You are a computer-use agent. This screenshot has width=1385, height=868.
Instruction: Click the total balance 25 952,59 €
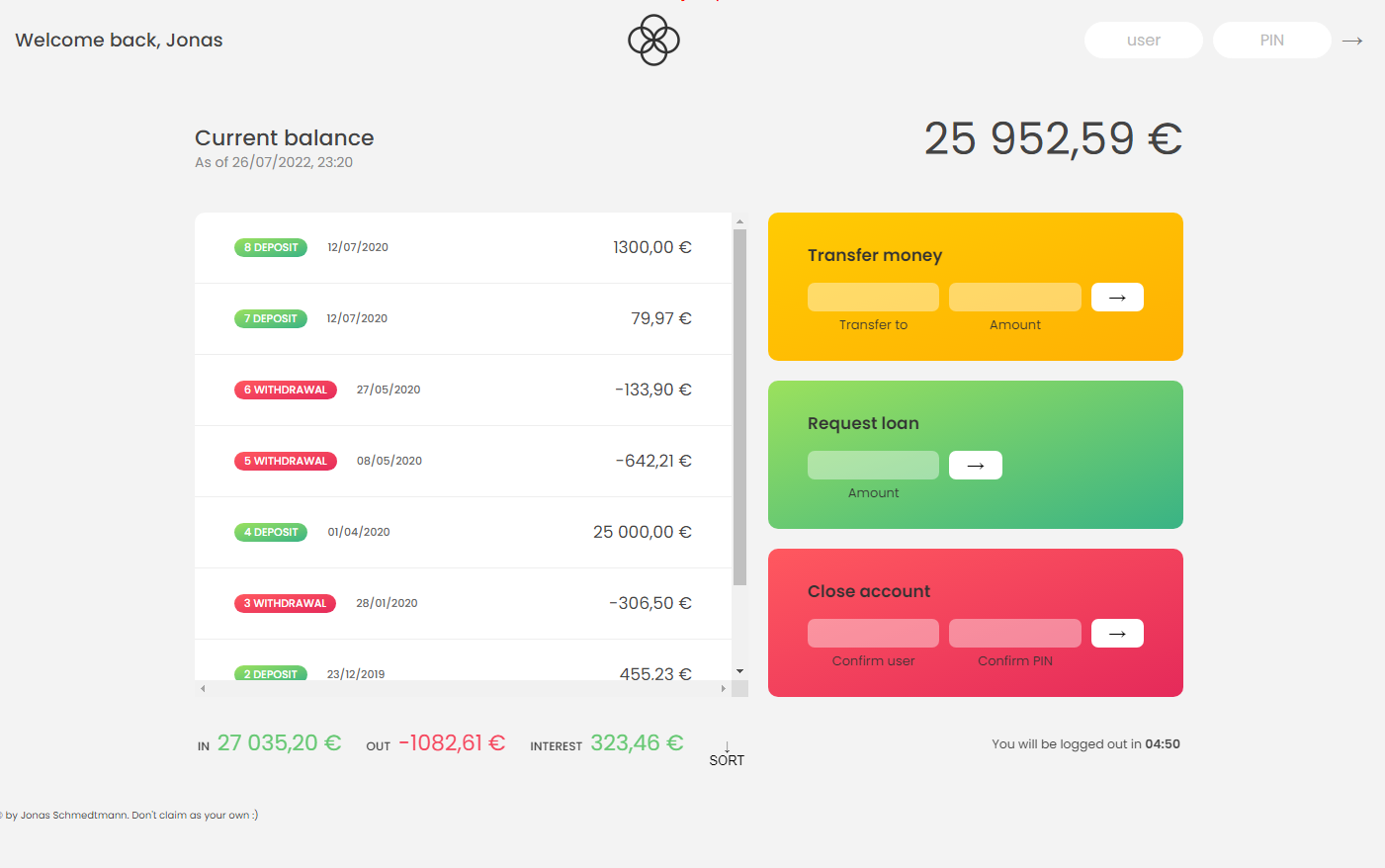[1054, 138]
